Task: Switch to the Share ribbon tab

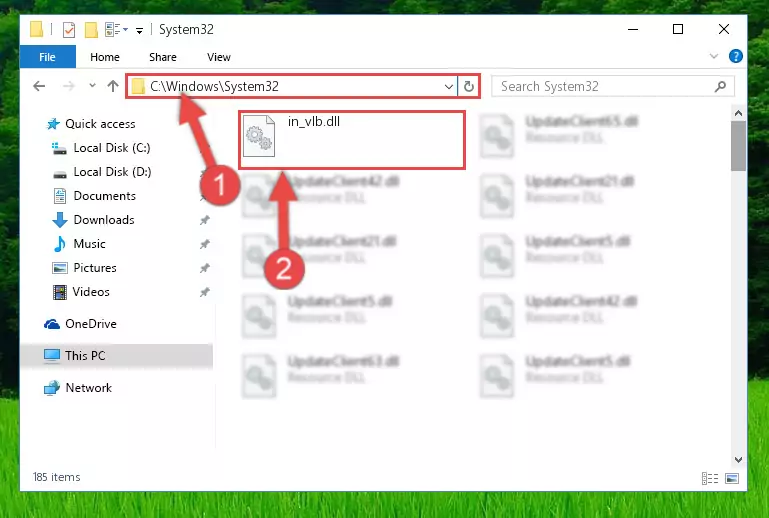Action: tap(162, 57)
